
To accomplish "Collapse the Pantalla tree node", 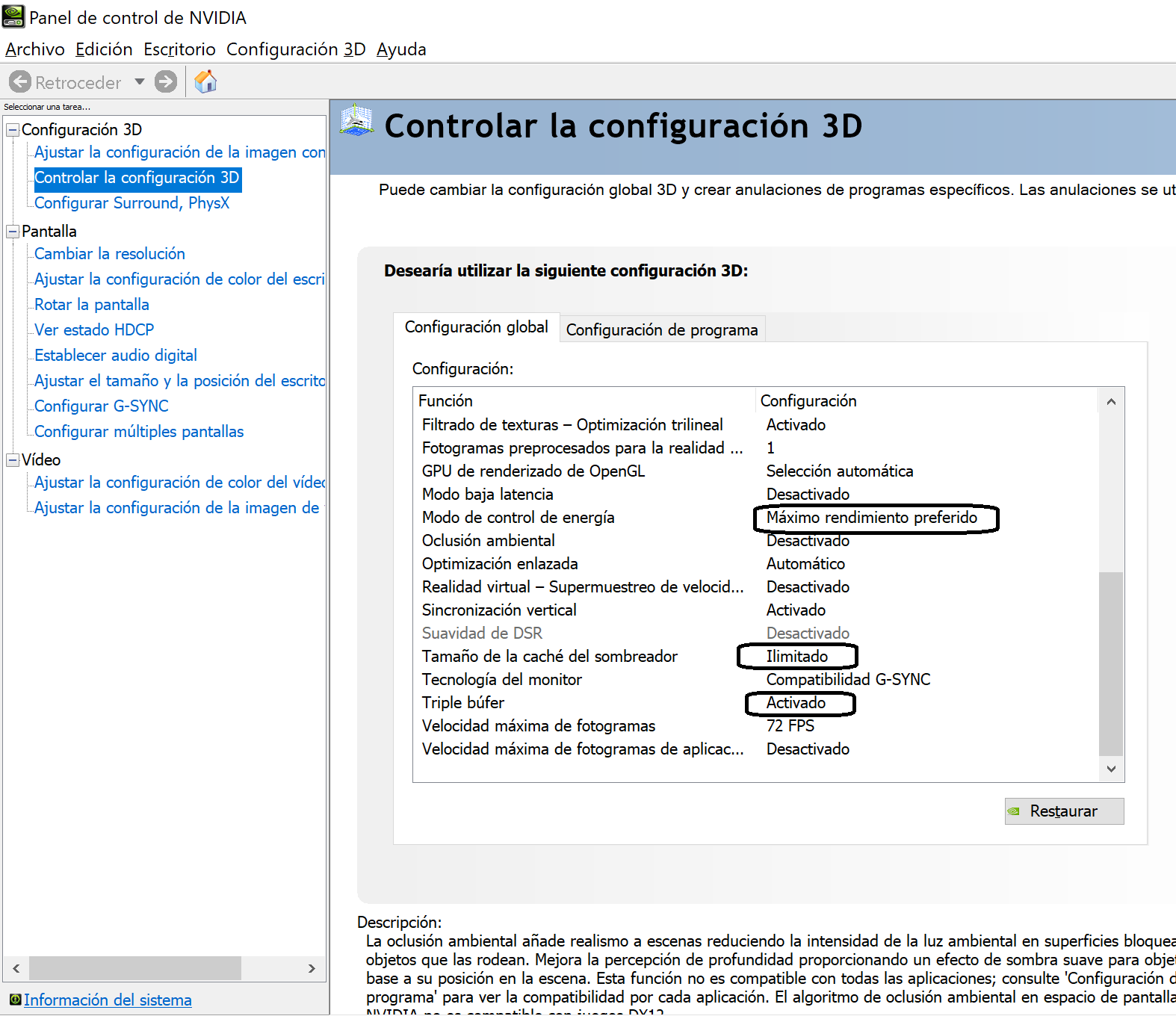I will [x=13, y=232].
